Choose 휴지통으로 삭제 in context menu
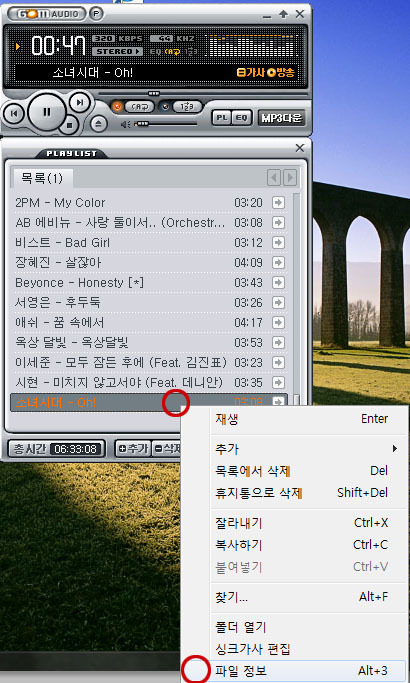This screenshot has width=410, height=683. pyautogui.click(x=295, y=493)
